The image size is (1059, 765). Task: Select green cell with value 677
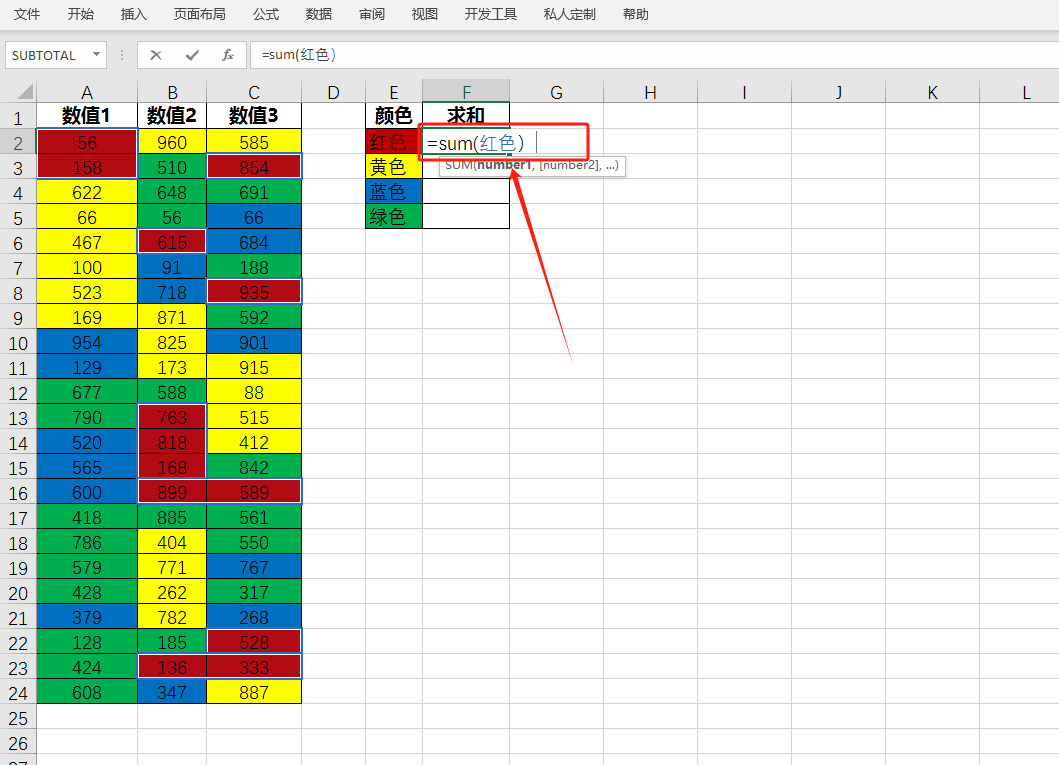point(87,392)
